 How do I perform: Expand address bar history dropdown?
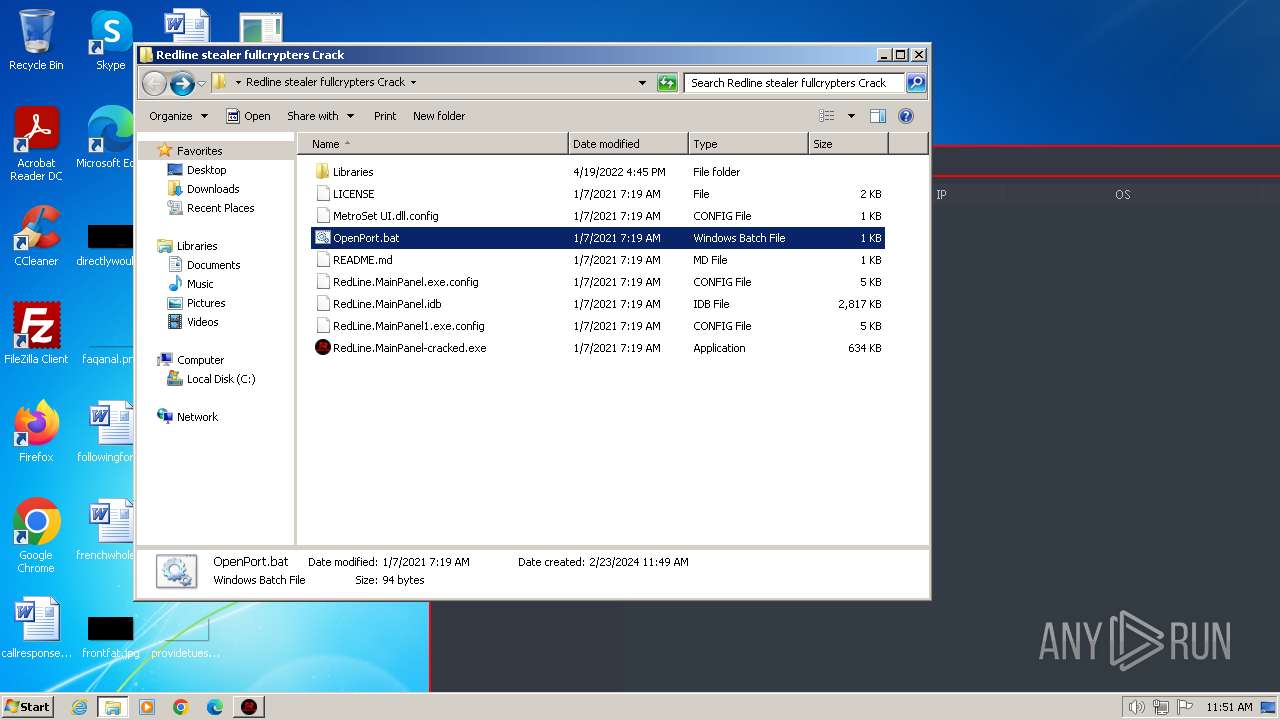pos(642,83)
